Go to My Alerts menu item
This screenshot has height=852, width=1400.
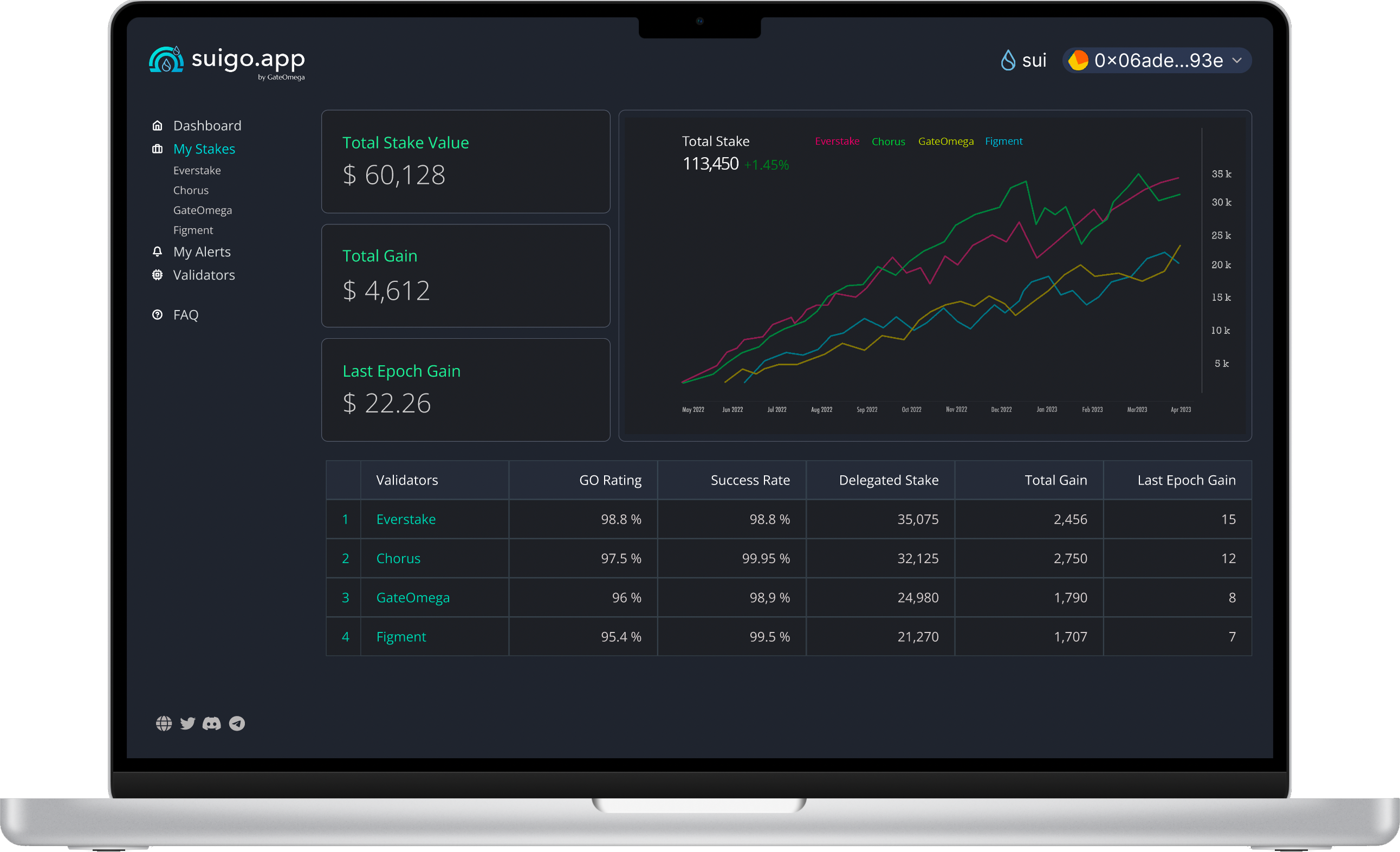[202, 252]
